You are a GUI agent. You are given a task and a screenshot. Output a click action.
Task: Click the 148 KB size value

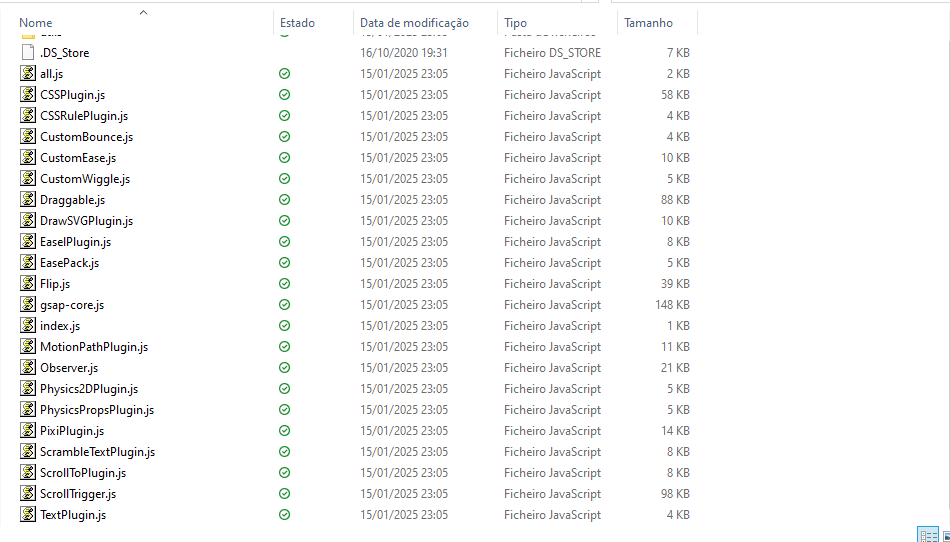[672, 305]
